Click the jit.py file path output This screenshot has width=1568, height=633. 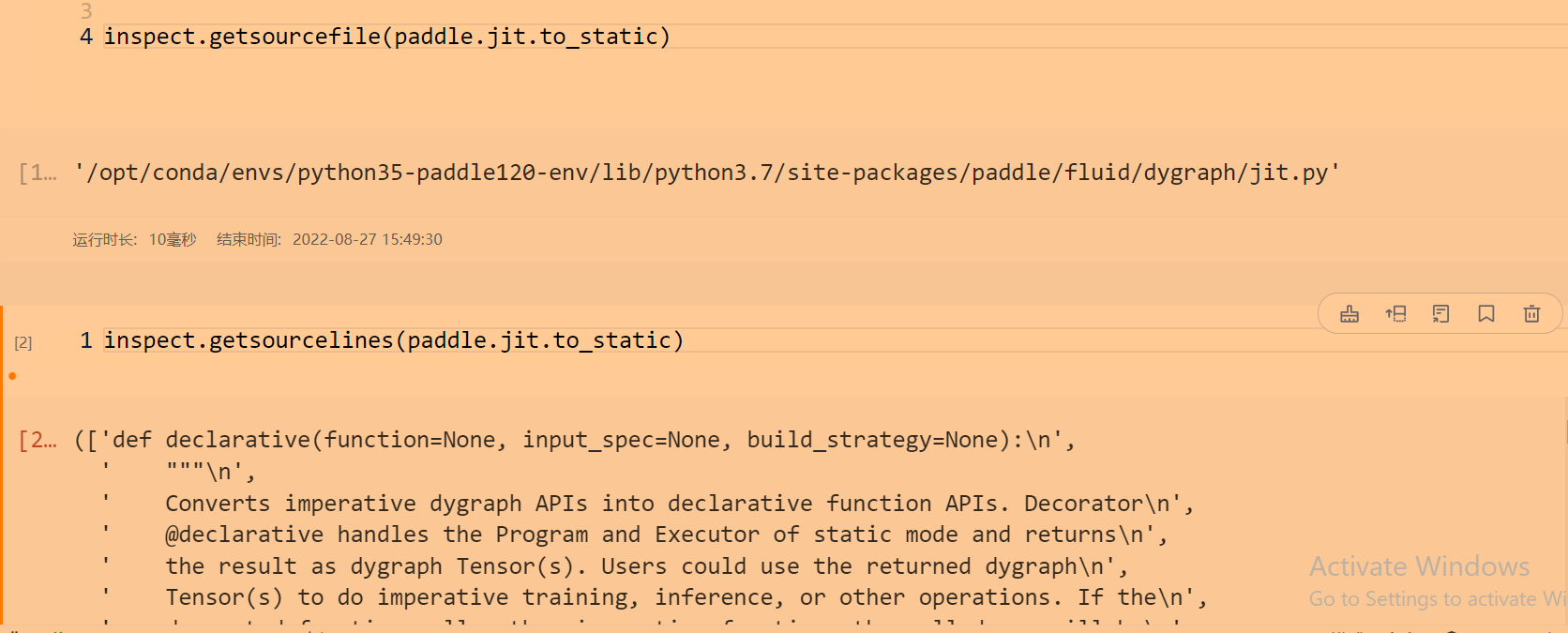707,172
